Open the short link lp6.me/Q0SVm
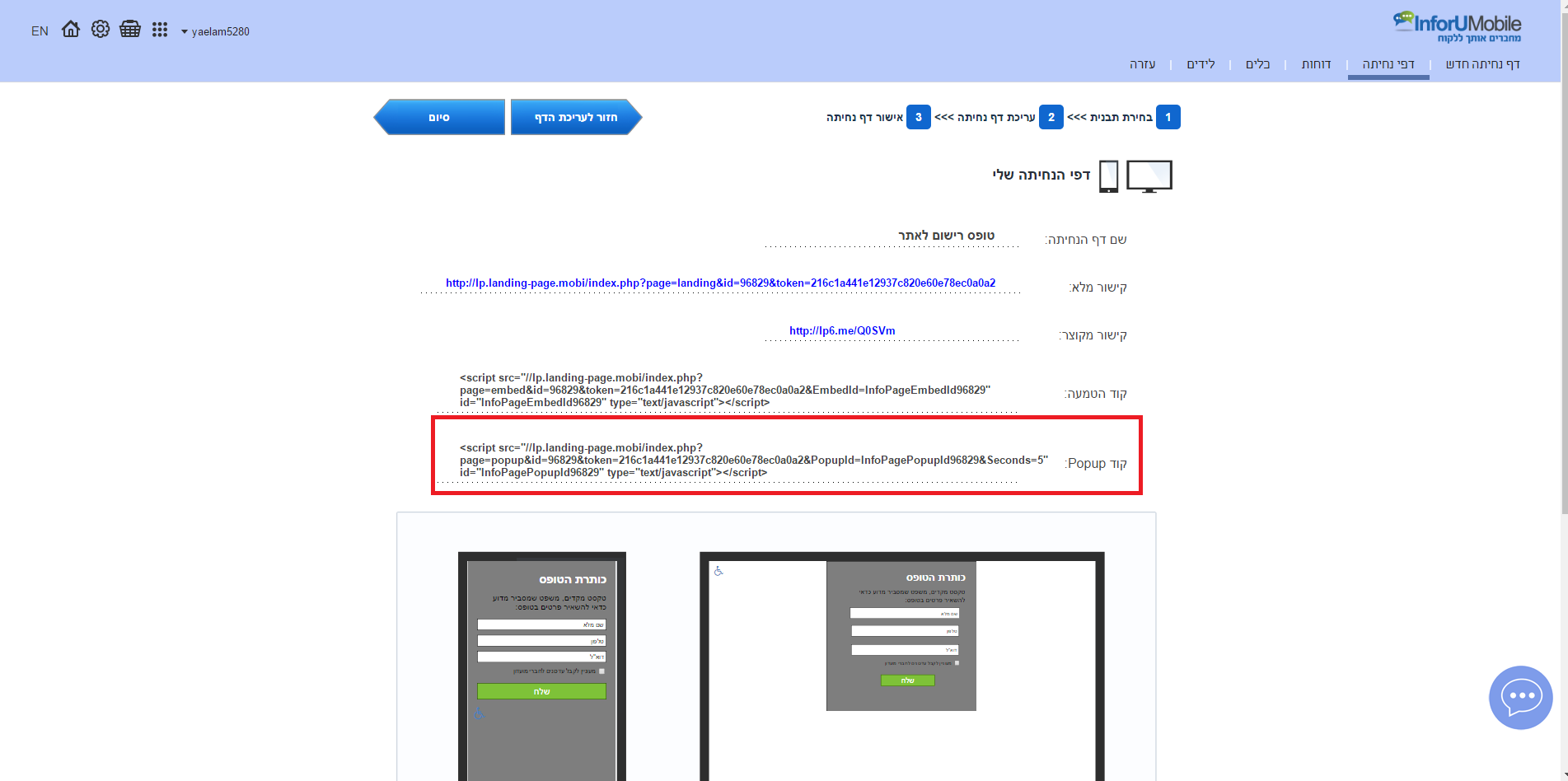Screen dimensions: 1568x781 tap(842, 330)
